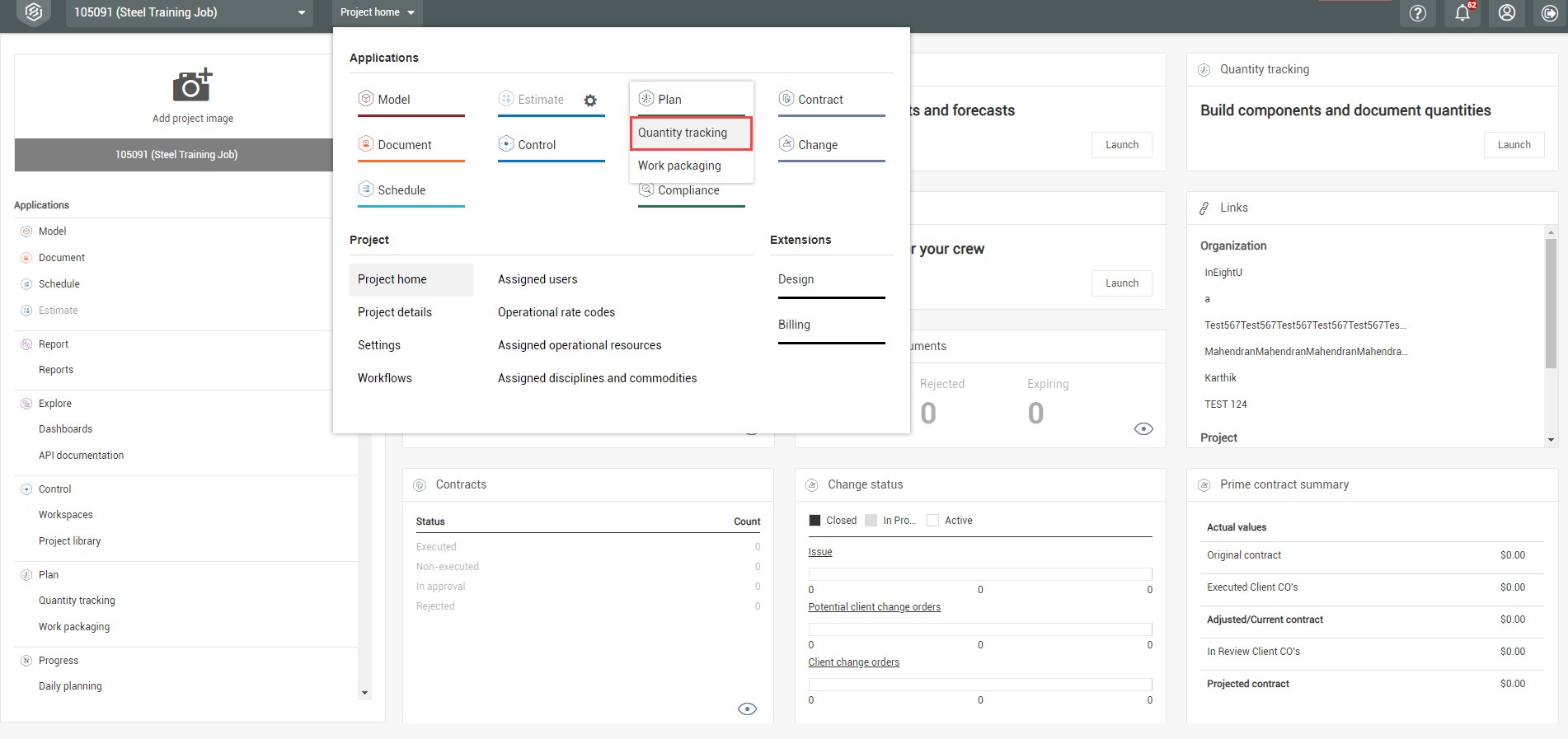The image size is (1568, 739).
Task: Select Work packaging in the Plan submenu
Action: point(679,166)
